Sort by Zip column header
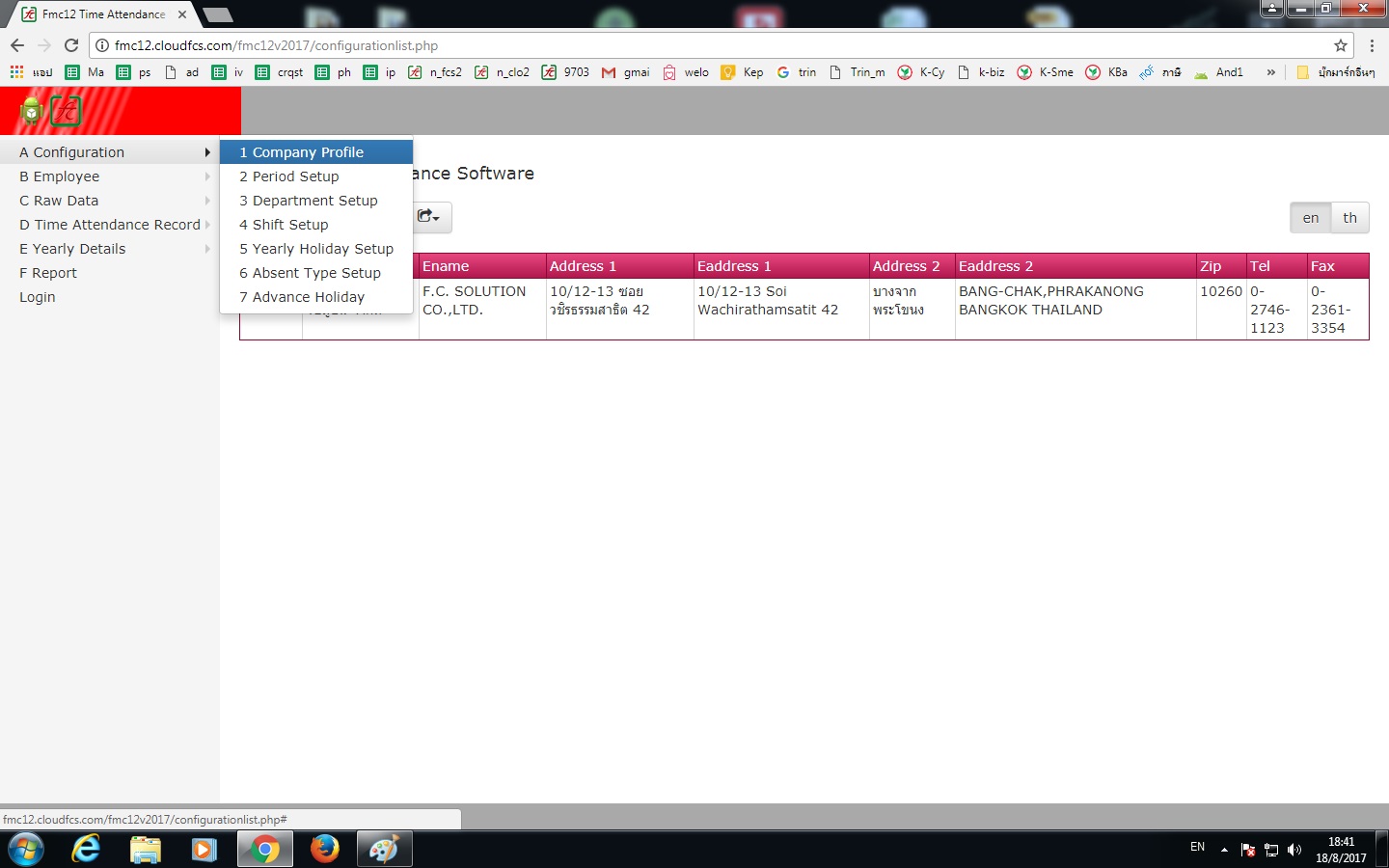 [1221, 266]
